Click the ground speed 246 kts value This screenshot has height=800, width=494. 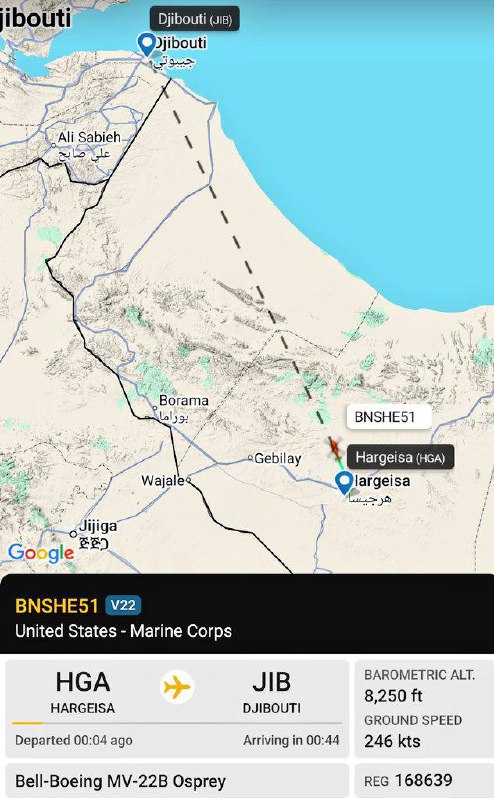(x=392, y=741)
